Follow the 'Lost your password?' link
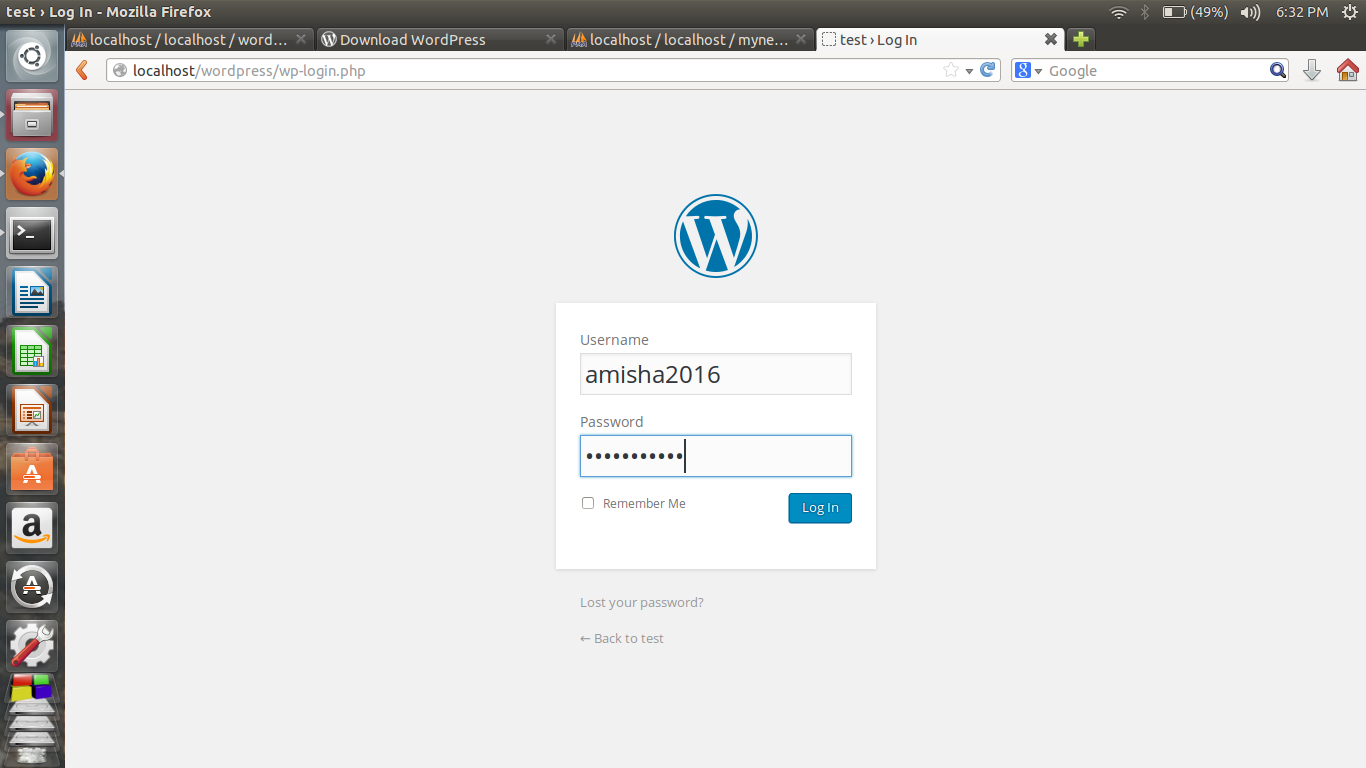This screenshot has width=1366, height=768. [x=642, y=602]
